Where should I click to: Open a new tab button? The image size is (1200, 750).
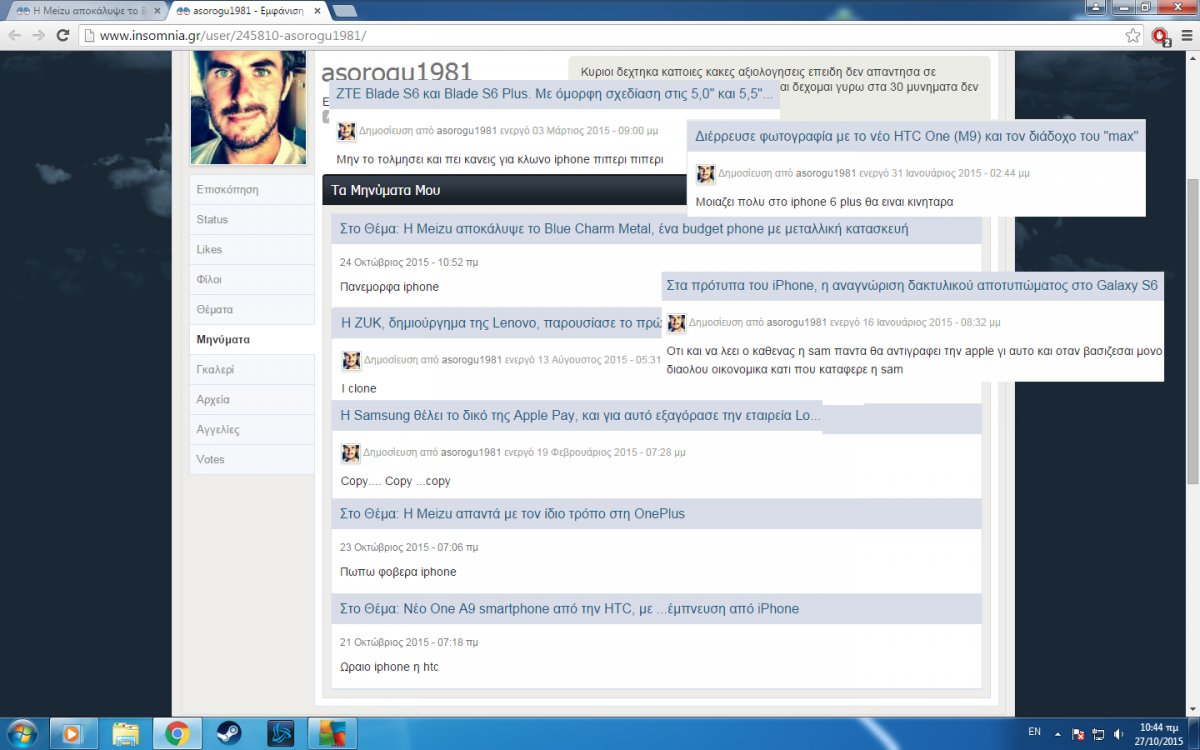tap(345, 11)
